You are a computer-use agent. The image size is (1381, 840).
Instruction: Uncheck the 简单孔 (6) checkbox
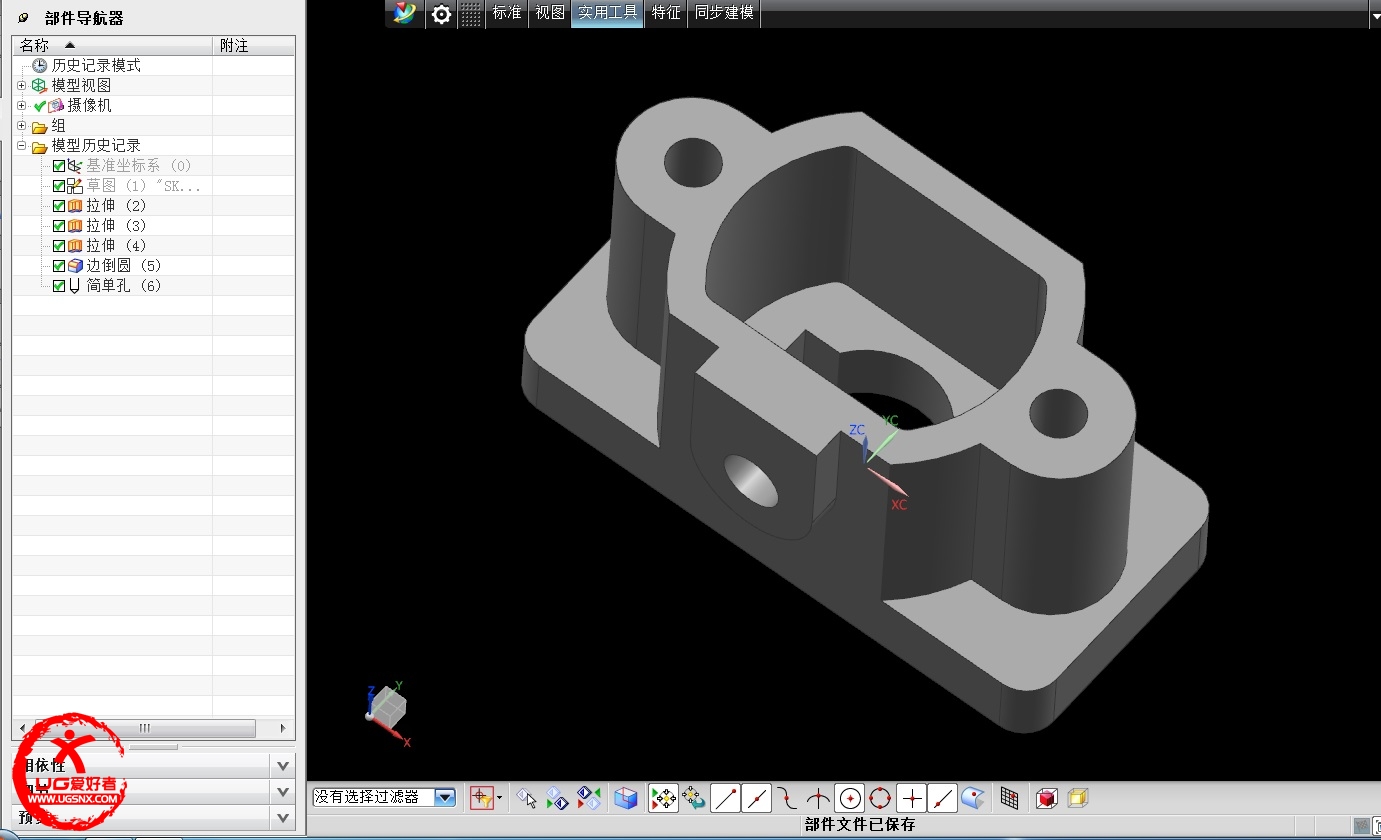(59, 286)
